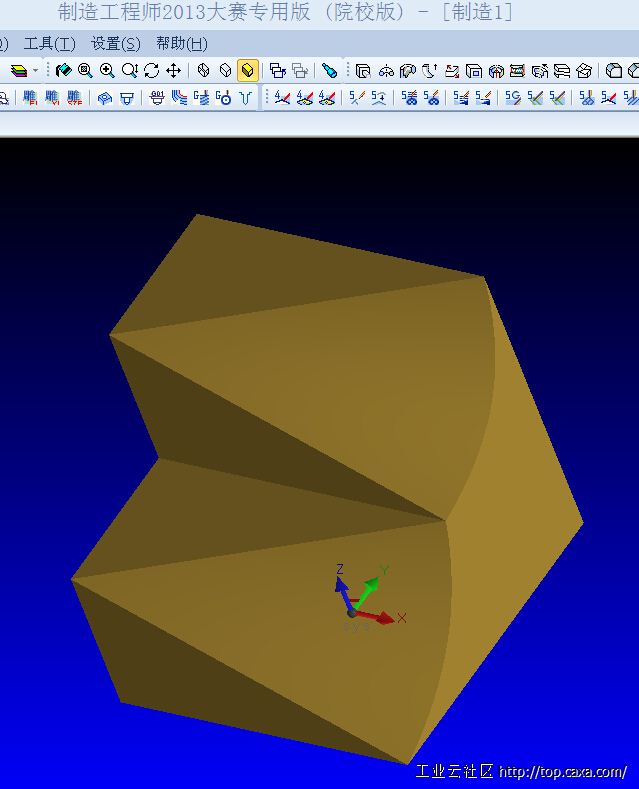This screenshot has width=639, height=789.
Task: Toggle the highlighted shaded display mode
Action: (x=248, y=71)
